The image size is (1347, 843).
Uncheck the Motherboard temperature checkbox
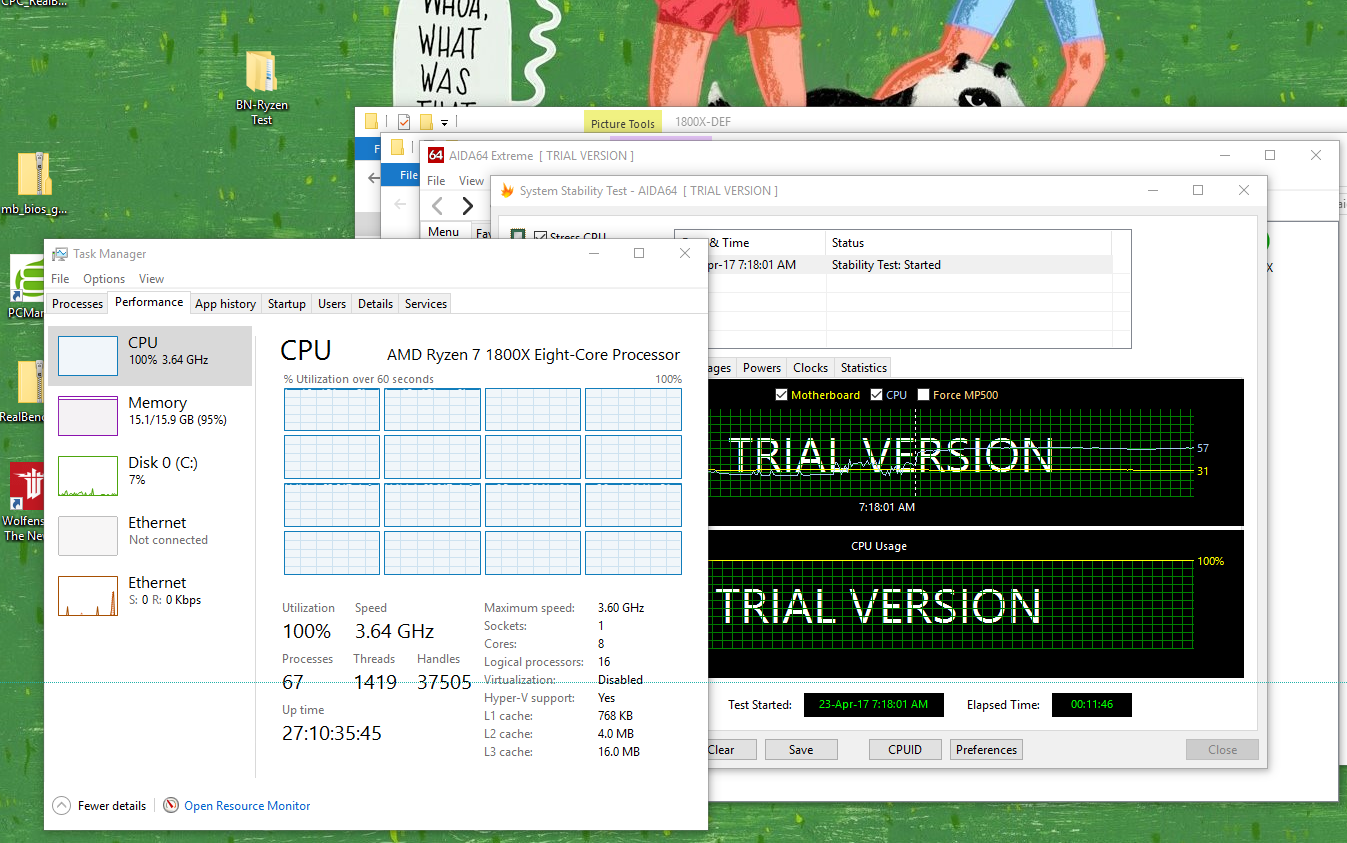click(782, 395)
